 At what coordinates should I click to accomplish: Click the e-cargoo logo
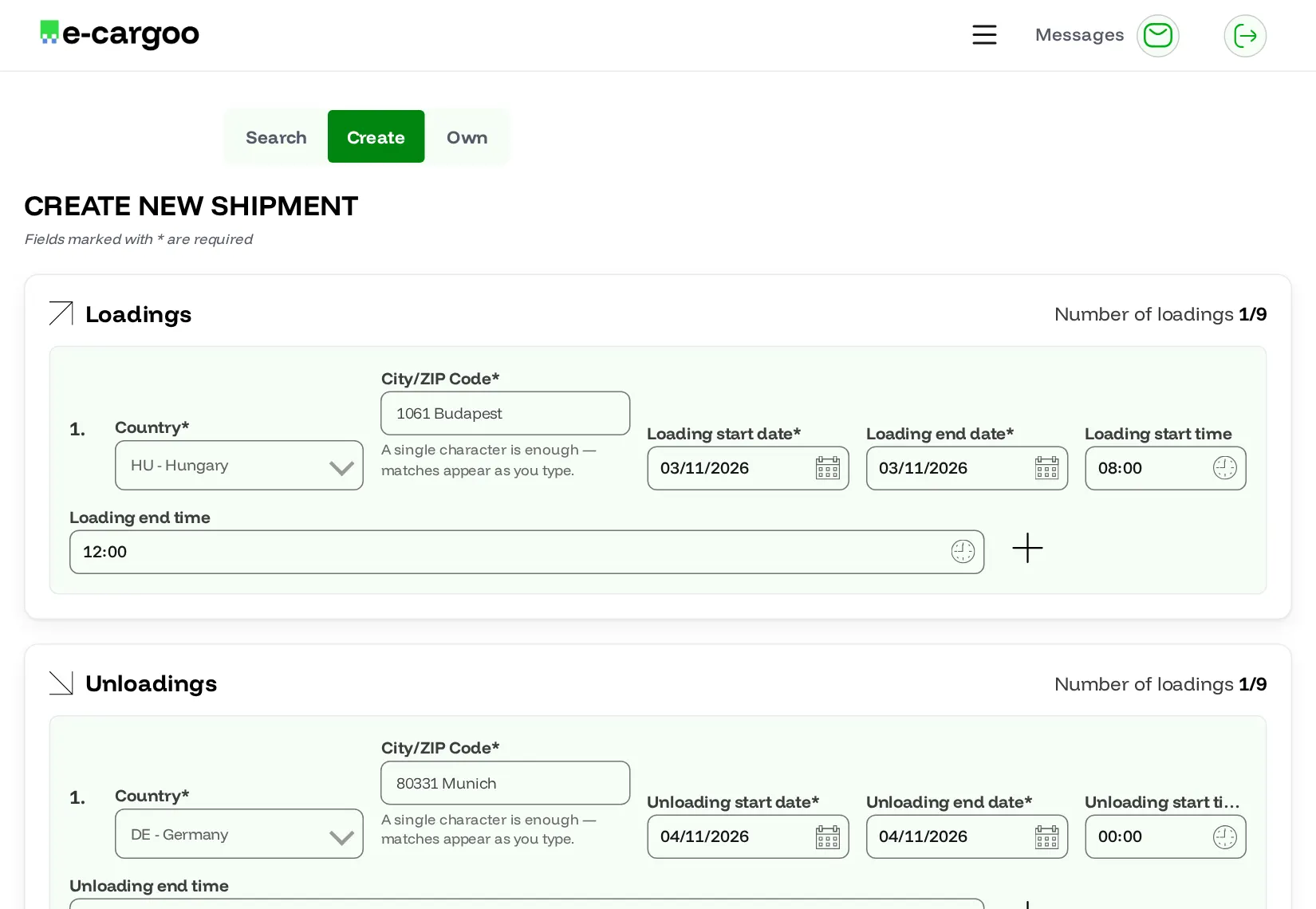coord(120,33)
